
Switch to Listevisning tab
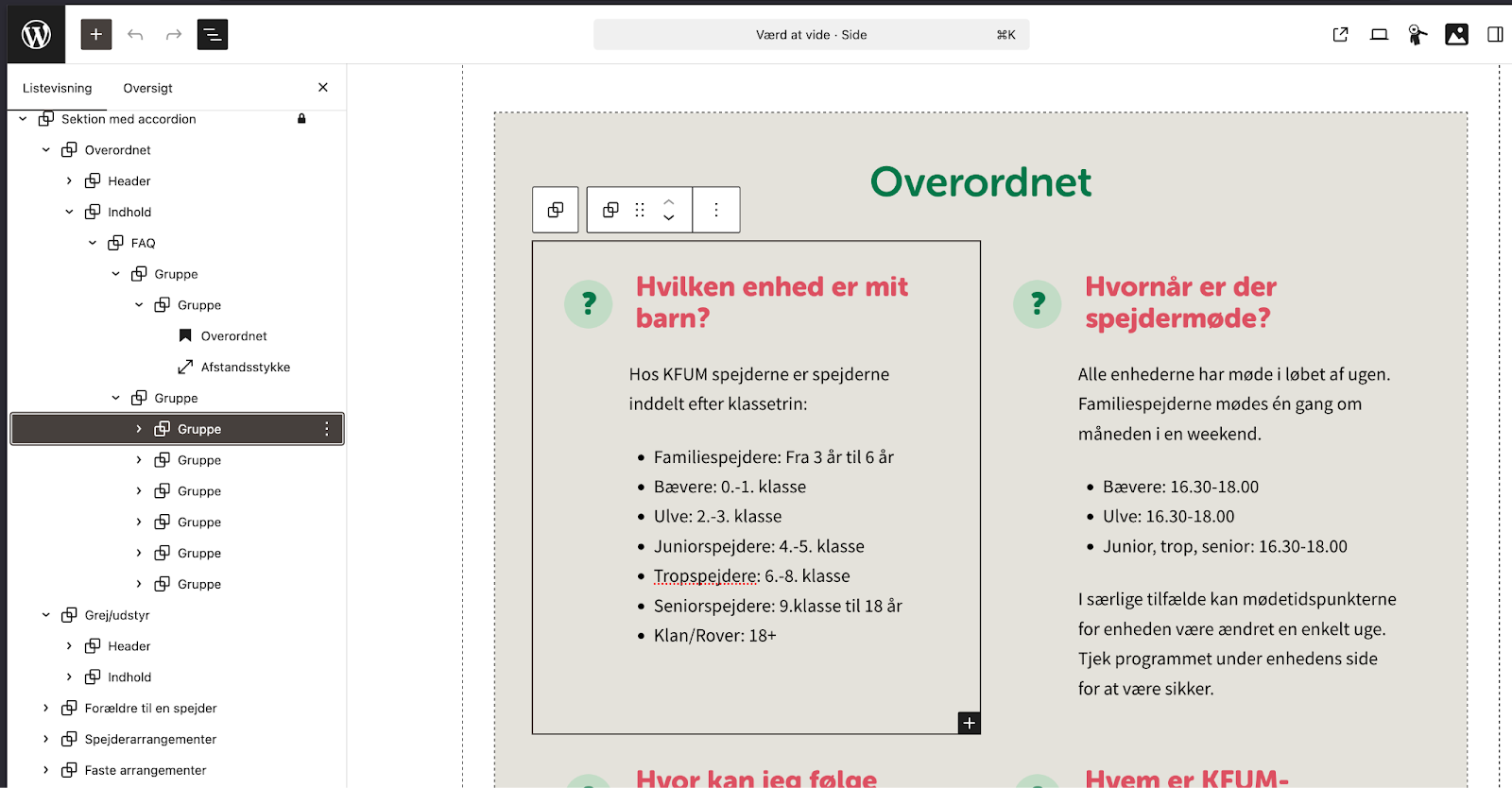coord(58,88)
